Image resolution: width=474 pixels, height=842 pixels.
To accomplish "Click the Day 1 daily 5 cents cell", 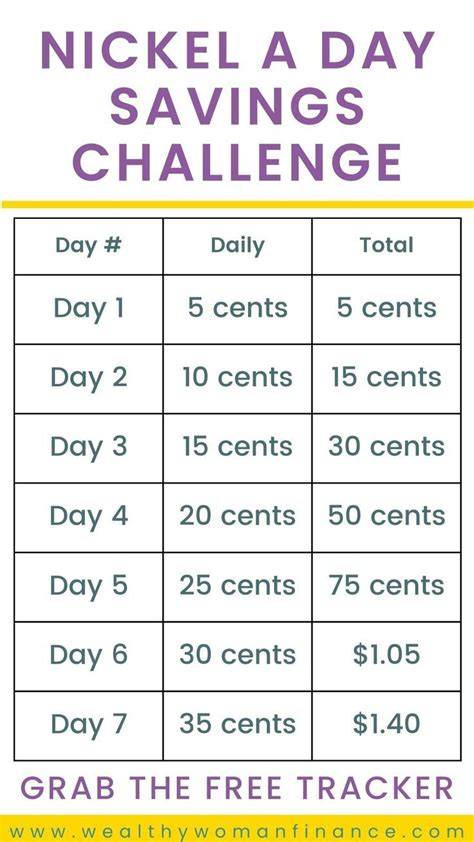I will [x=237, y=309].
